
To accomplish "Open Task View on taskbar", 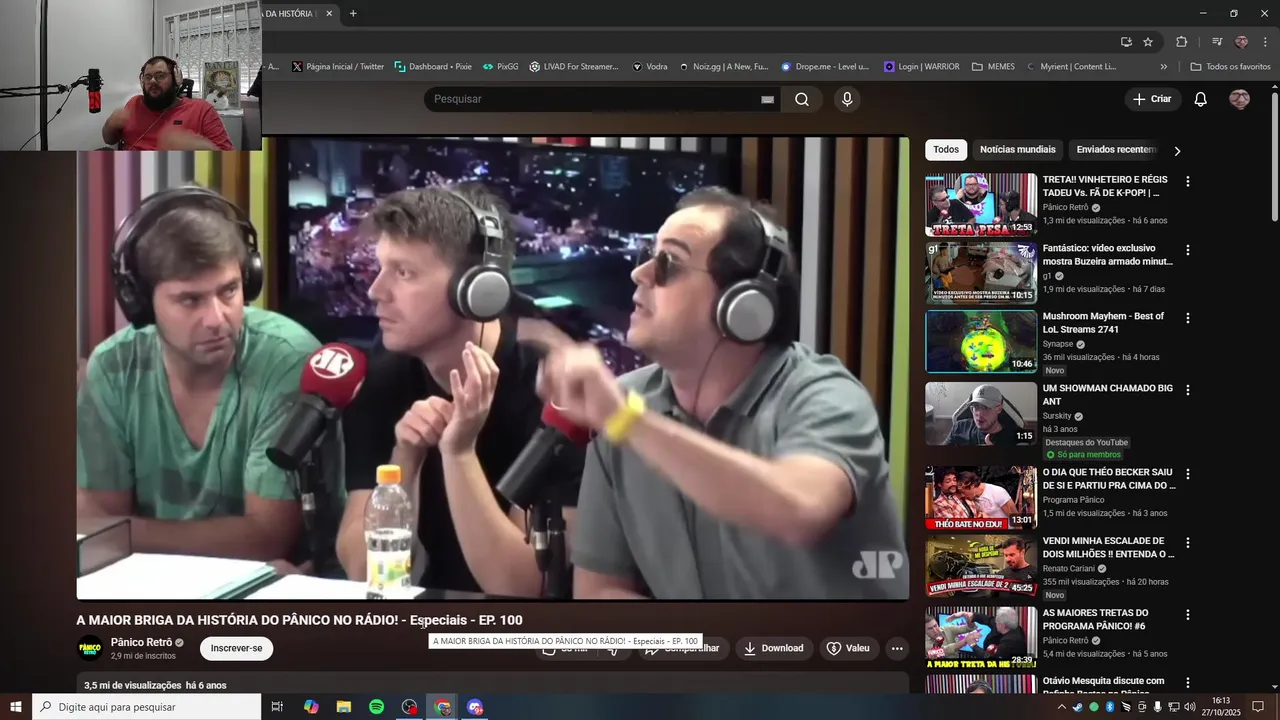I will coord(277,707).
